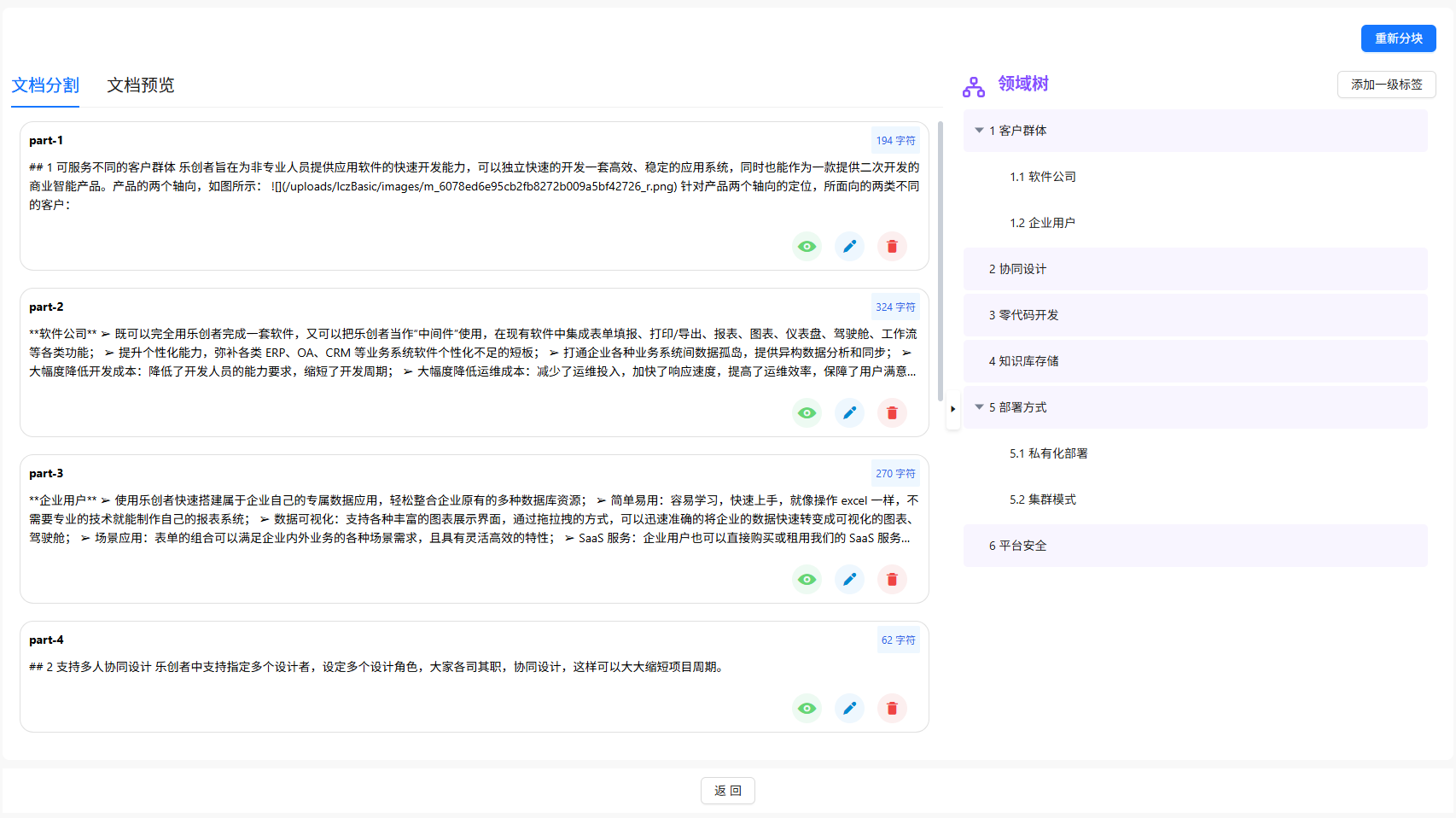Click the 重新分块 button
Screen dimensions: 1456x818
pyautogui.click(x=1398, y=38)
